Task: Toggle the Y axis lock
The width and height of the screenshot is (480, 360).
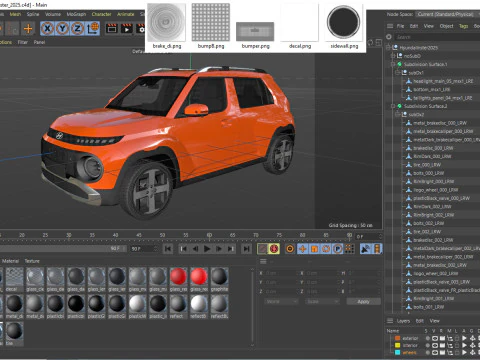Action: point(62,28)
